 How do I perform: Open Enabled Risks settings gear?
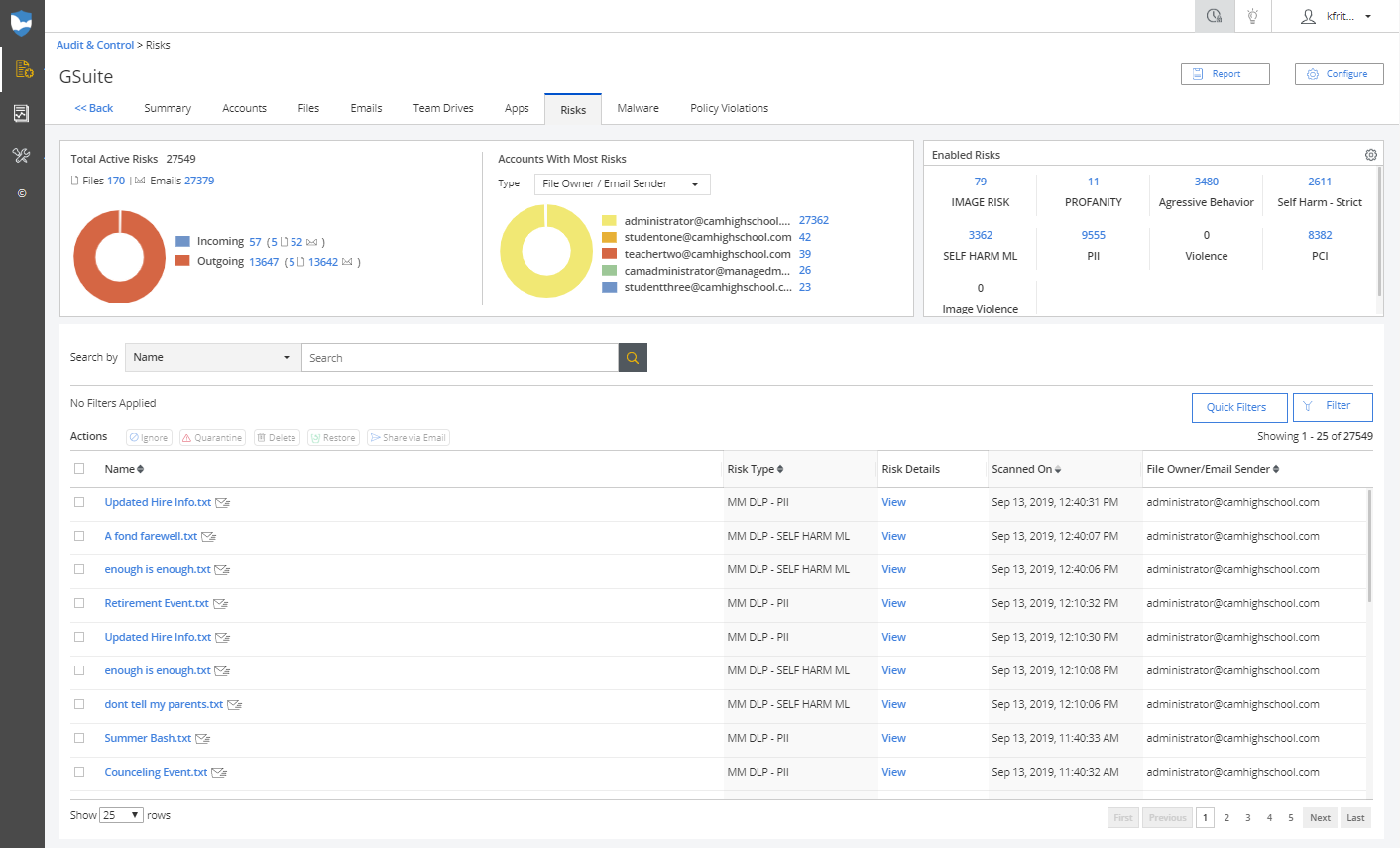(x=1370, y=155)
